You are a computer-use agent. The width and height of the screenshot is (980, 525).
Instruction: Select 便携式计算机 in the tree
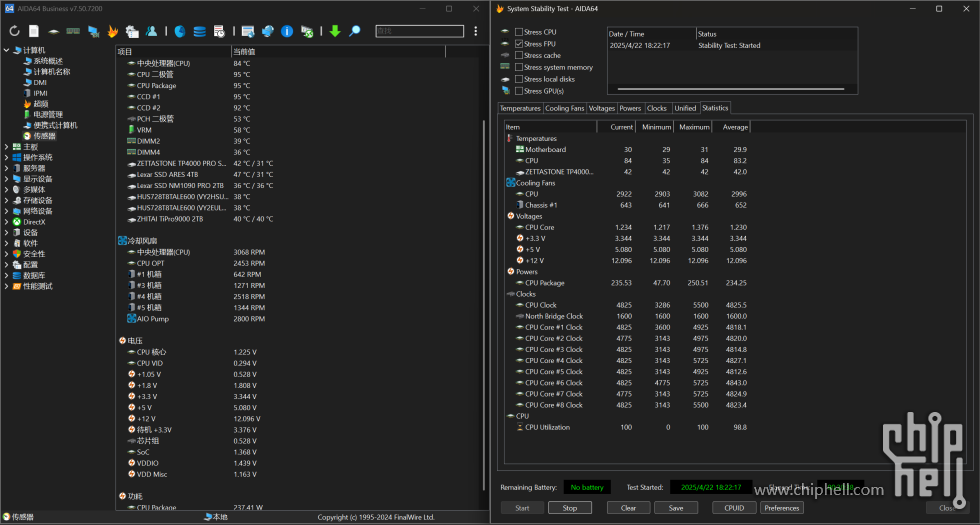[x=56, y=125]
